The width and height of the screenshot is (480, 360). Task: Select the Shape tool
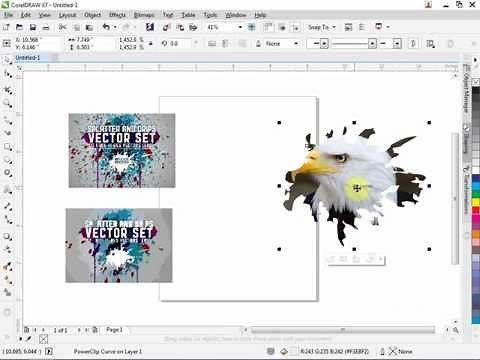click(x=7, y=74)
